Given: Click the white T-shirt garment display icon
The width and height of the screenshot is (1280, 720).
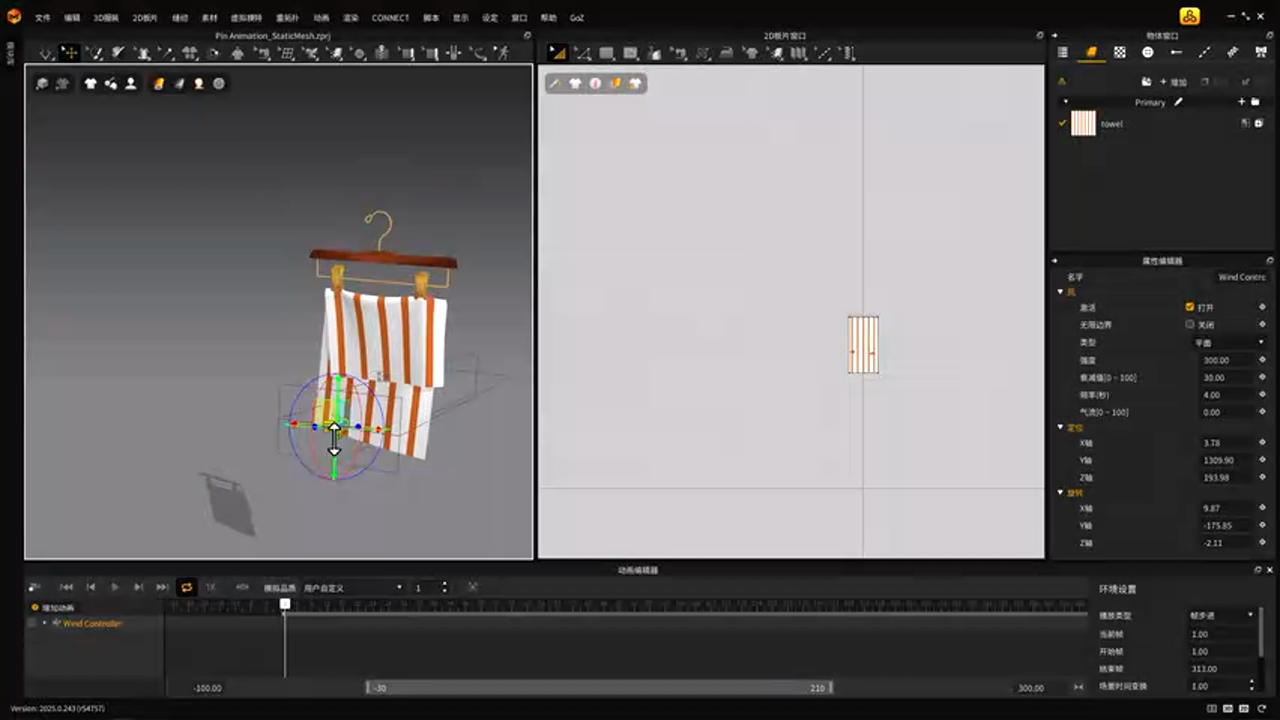Looking at the screenshot, I should (x=91, y=84).
